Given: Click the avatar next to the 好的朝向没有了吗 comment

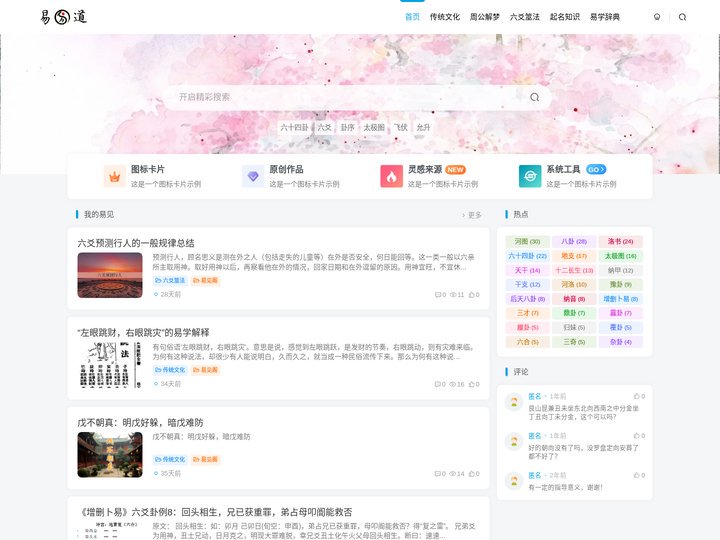Looking at the screenshot, I should pyautogui.click(x=514, y=441).
